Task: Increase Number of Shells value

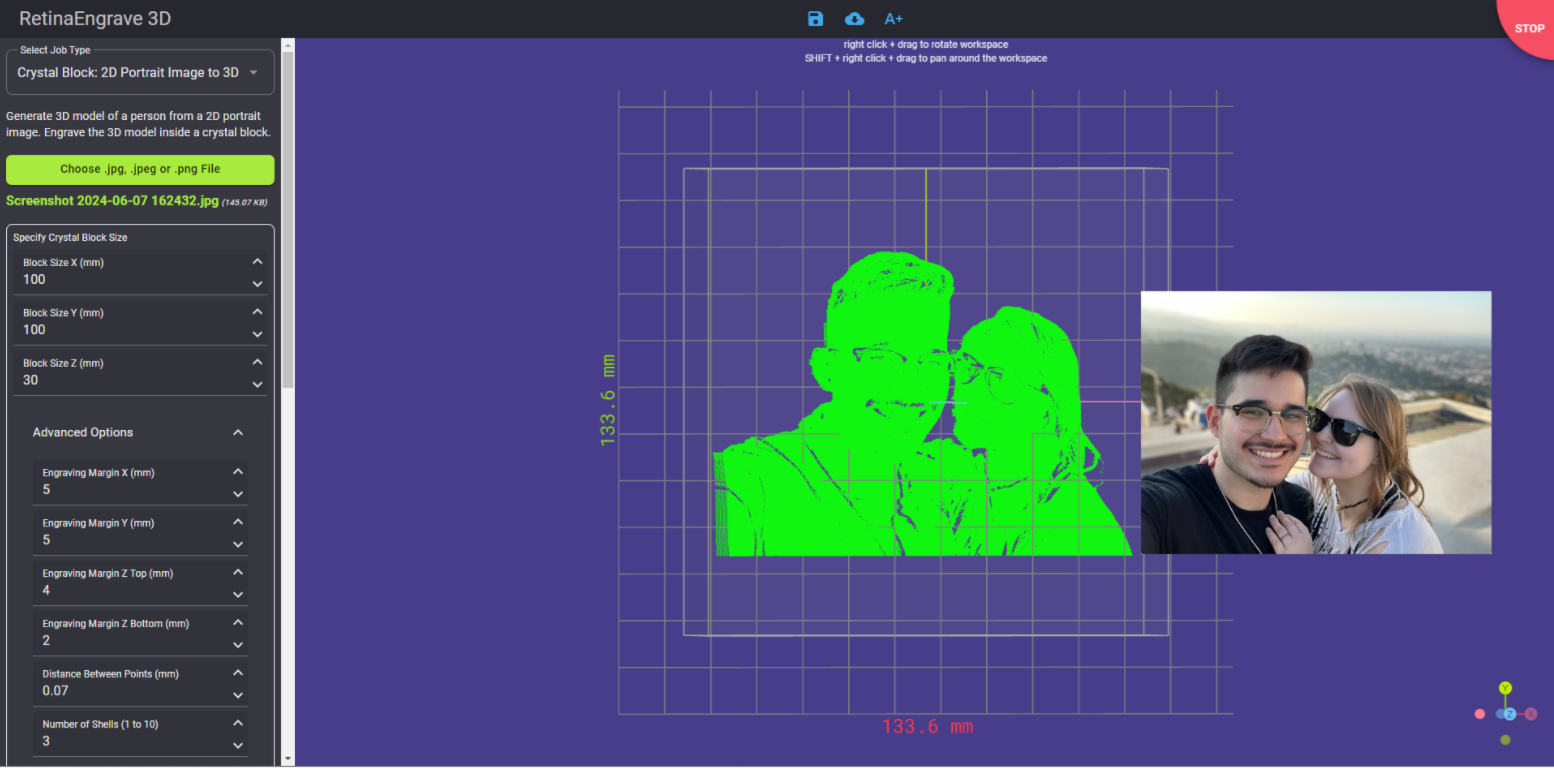Action: click(x=238, y=722)
